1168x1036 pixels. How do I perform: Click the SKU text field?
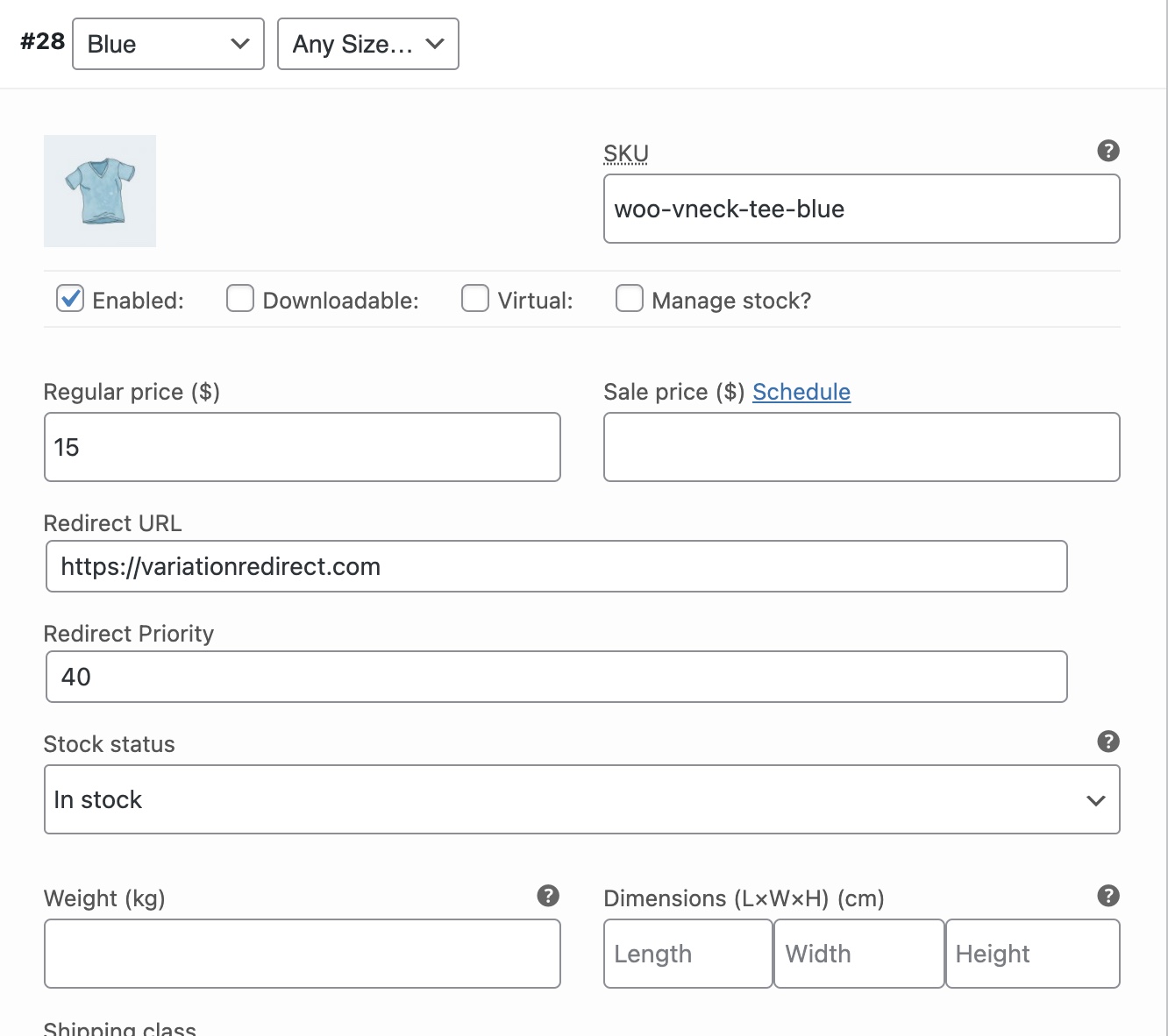tap(861, 209)
